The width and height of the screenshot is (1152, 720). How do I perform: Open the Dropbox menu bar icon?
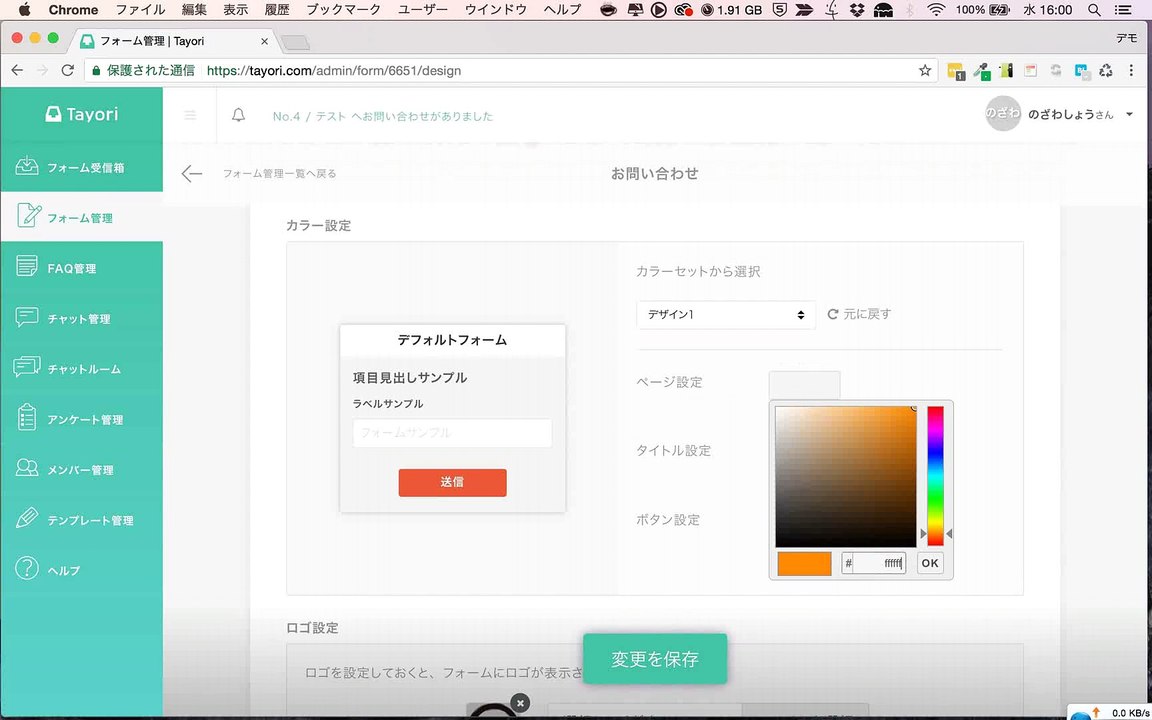point(857,10)
